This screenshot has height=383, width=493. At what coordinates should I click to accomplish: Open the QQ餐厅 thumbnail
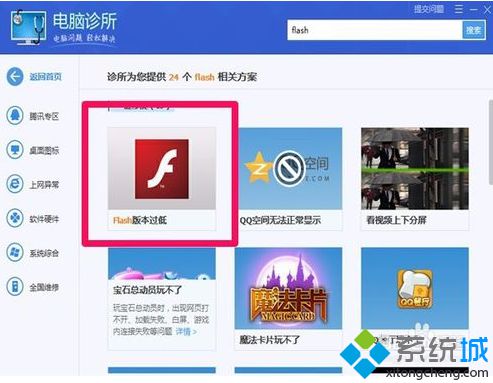click(415, 288)
